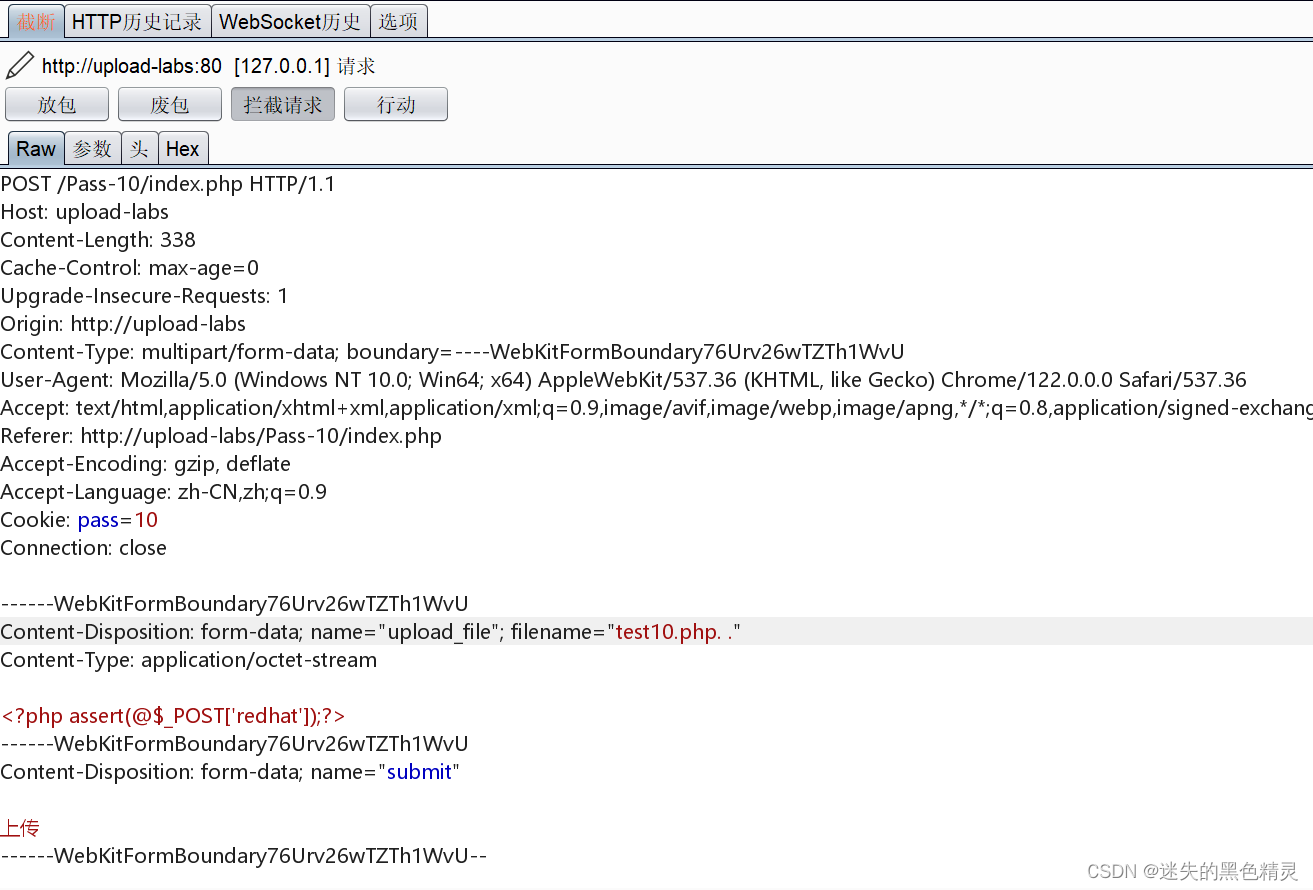Click the 上传 body value

[x=20, y=828]
